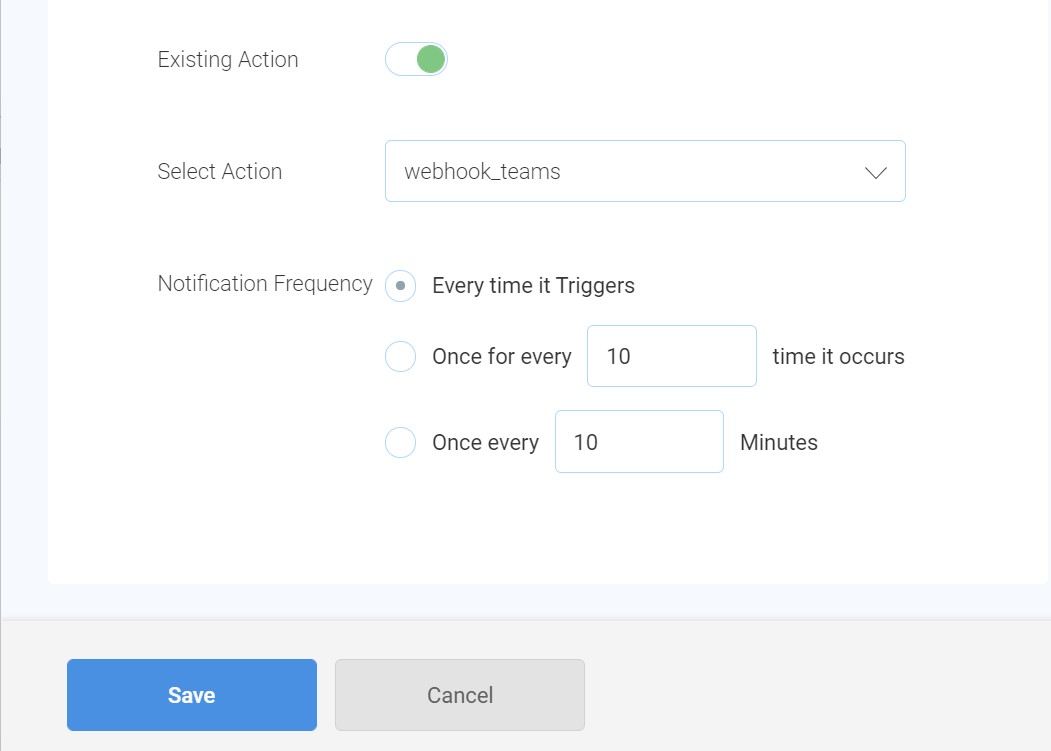Click the Existing Action label

[228, 60]
